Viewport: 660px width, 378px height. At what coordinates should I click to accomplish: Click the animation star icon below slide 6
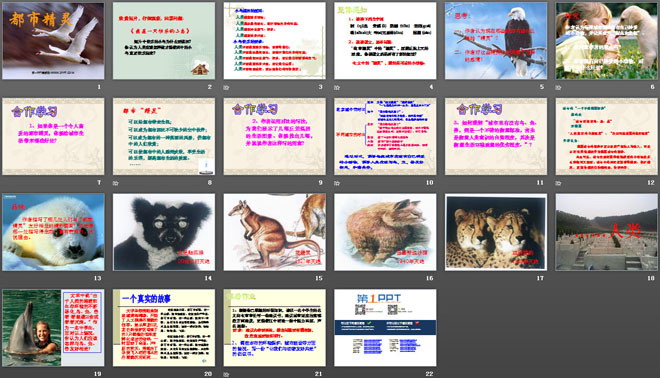pyautogui.click(x=559, y=88)
